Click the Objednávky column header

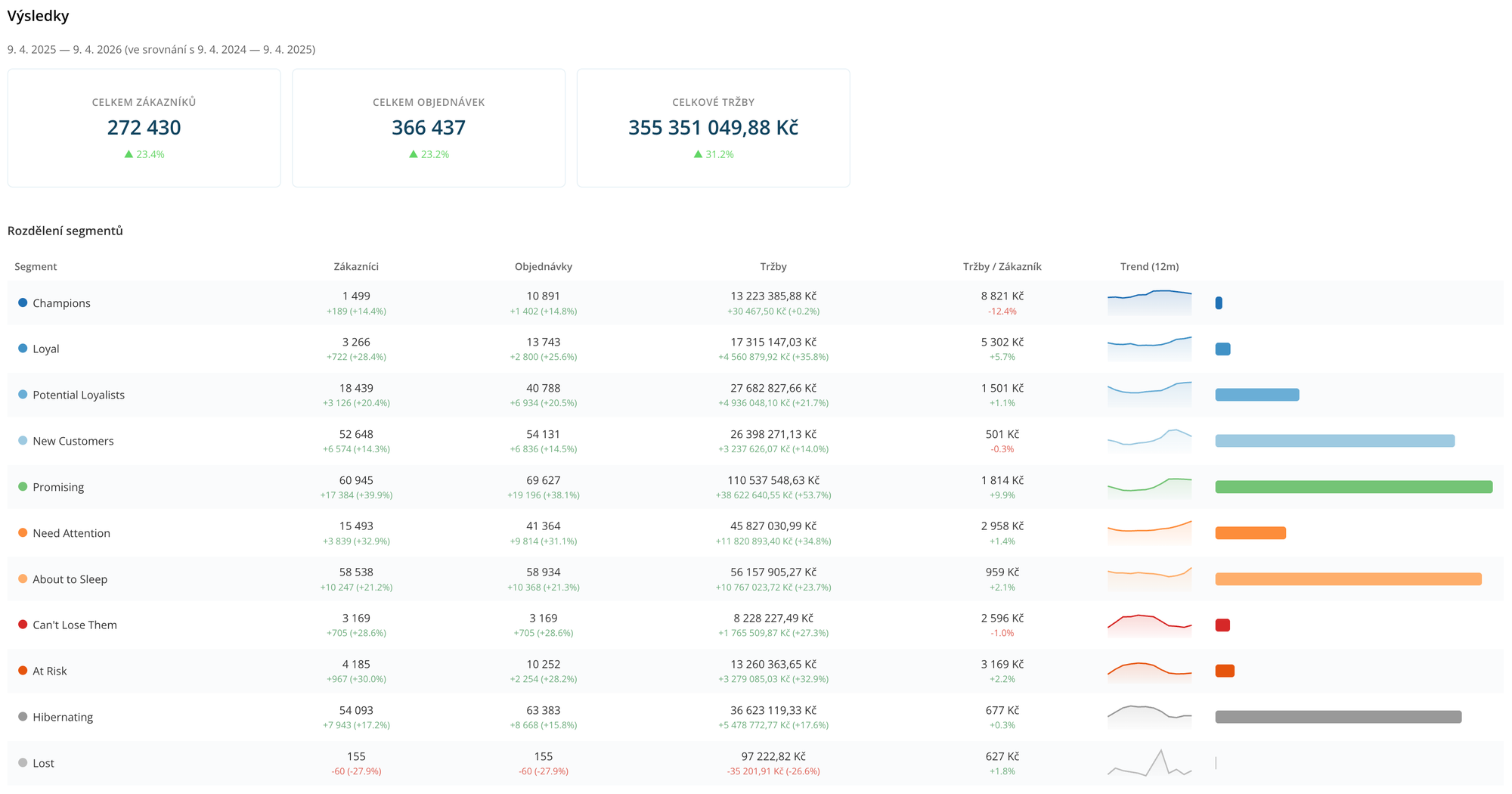pyautogui.click(x=543, y=266)
